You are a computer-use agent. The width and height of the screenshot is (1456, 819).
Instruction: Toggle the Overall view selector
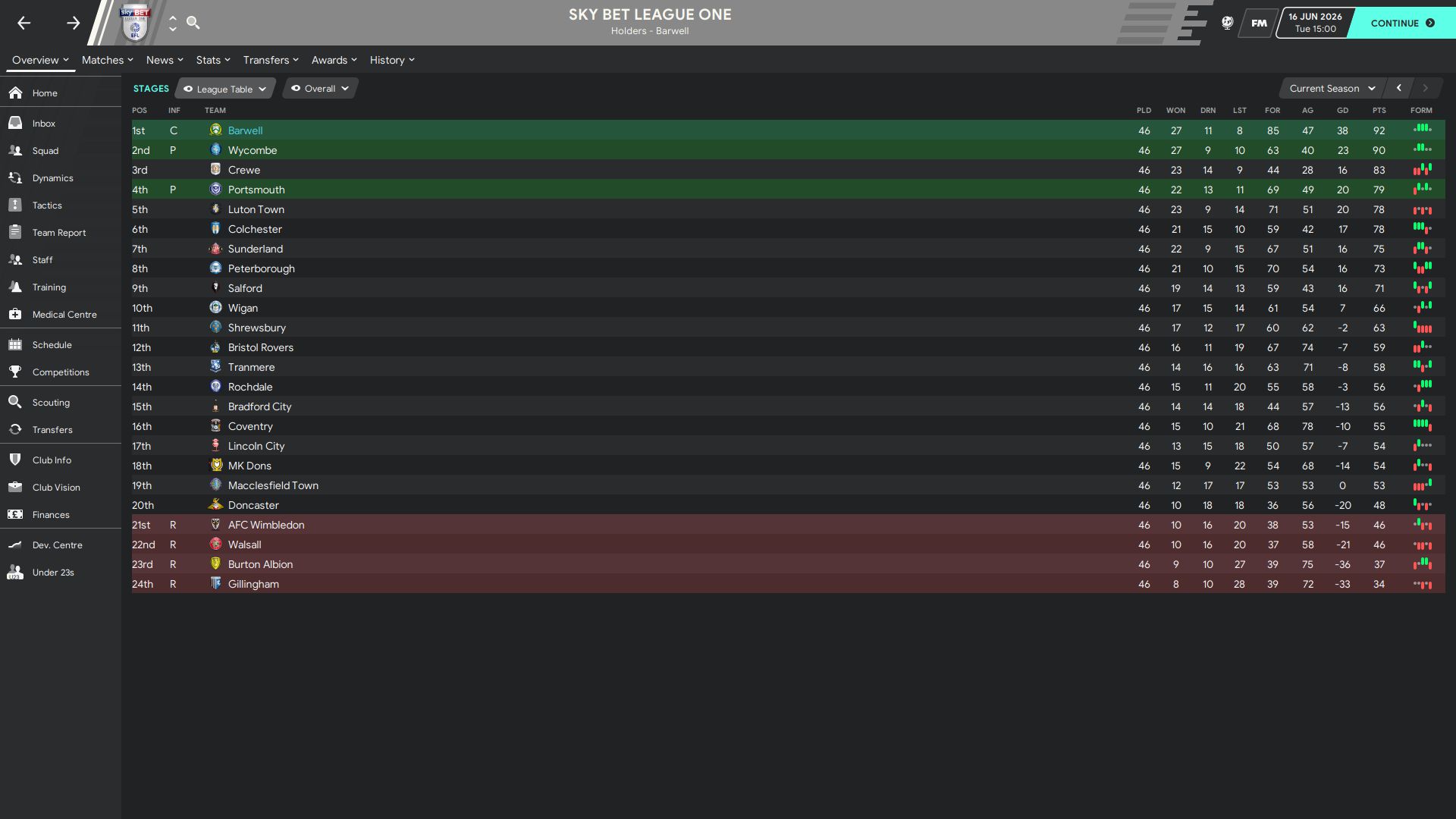pyautogui.click(x=320, y=89)
